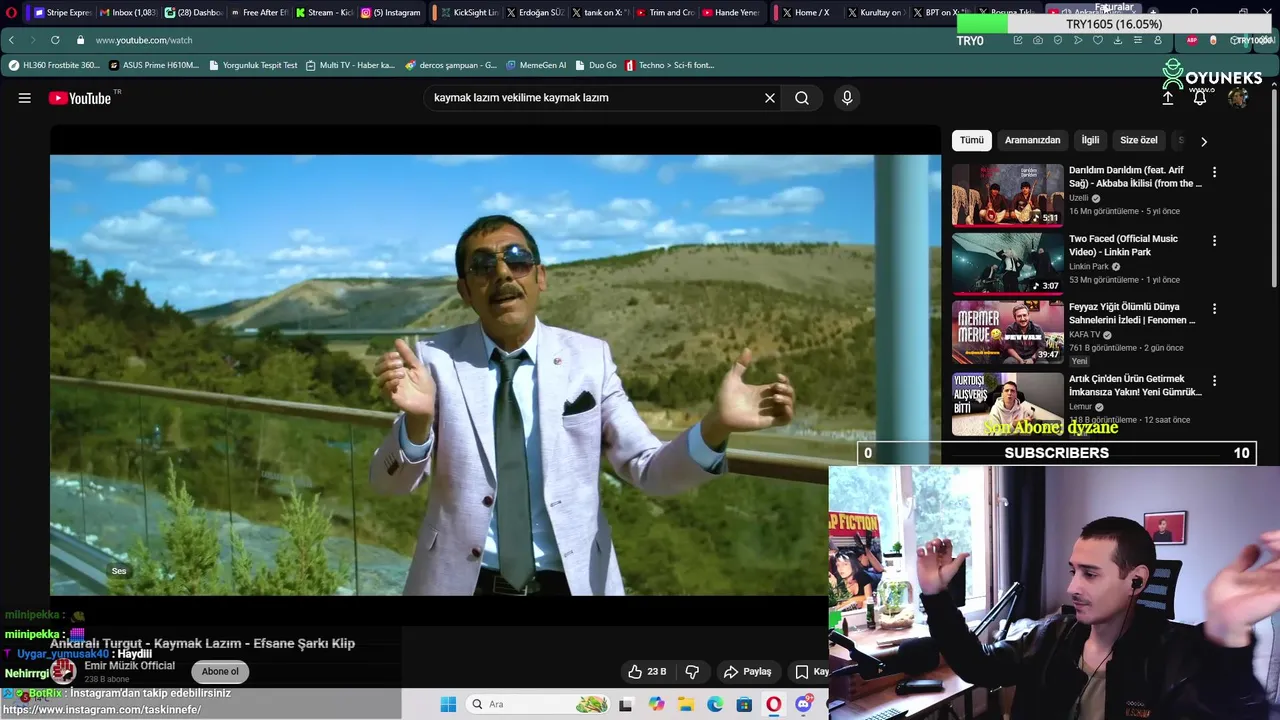Open the MemeGen AI bookmark
The height and width of the screenshot is (720, 1280).
pos(536,65)
